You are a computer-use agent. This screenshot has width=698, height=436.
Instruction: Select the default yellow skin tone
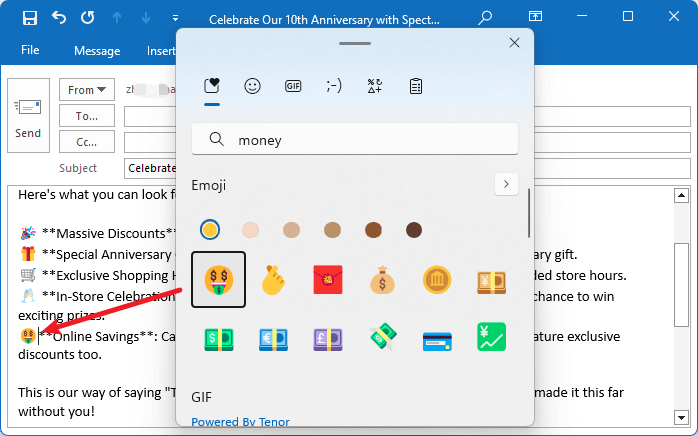(x=210, y=230)
